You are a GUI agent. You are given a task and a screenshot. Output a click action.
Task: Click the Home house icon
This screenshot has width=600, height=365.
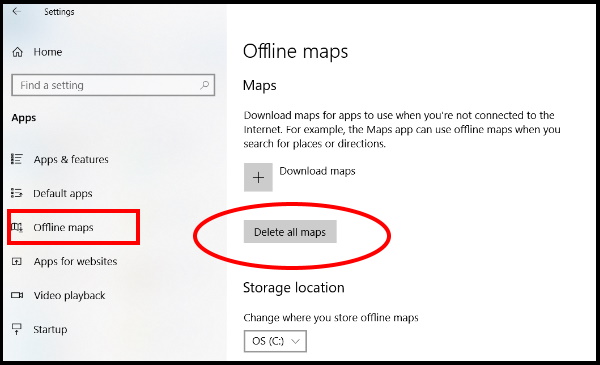(18, 52)
